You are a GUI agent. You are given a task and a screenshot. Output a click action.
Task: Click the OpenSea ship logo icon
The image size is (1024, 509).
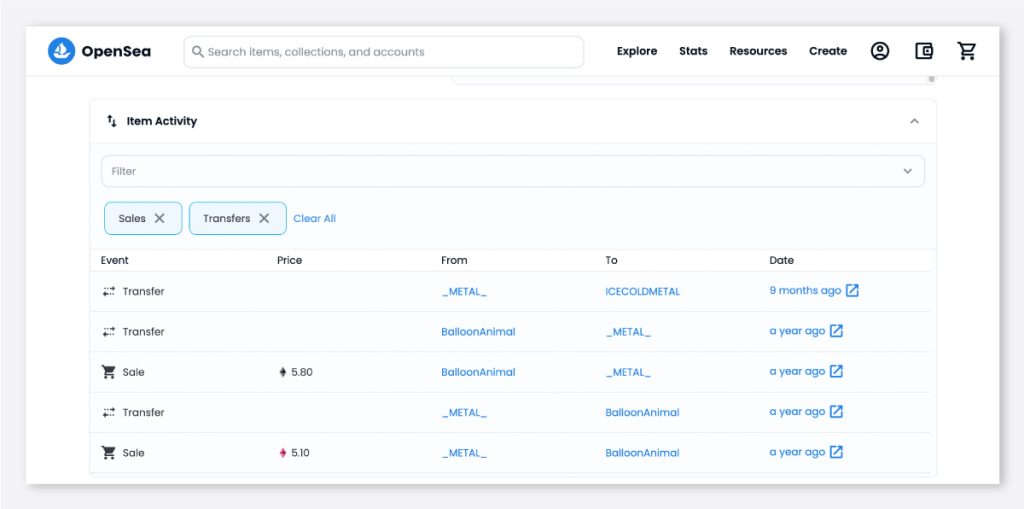click(x=61, y=51)
